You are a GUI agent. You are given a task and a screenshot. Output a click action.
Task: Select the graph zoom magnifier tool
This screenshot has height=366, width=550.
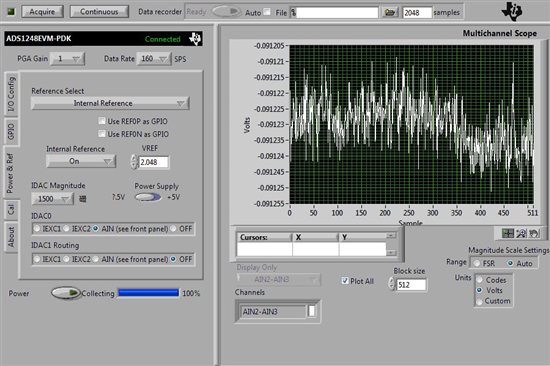coord(521,233)
